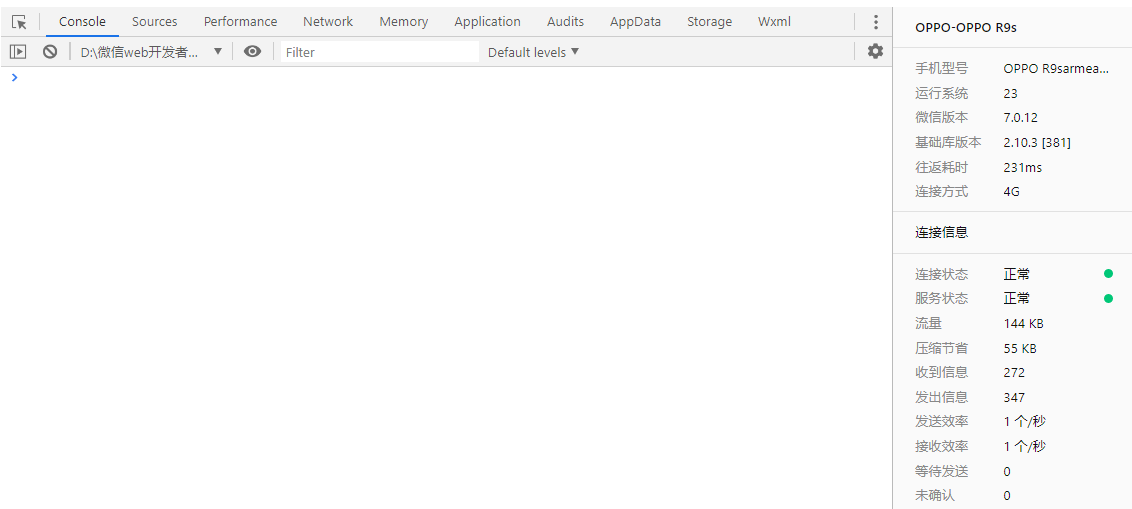Expand the Default levels dropdown
The height and width of the screenshot is (509, 1132).
[534, 52]
